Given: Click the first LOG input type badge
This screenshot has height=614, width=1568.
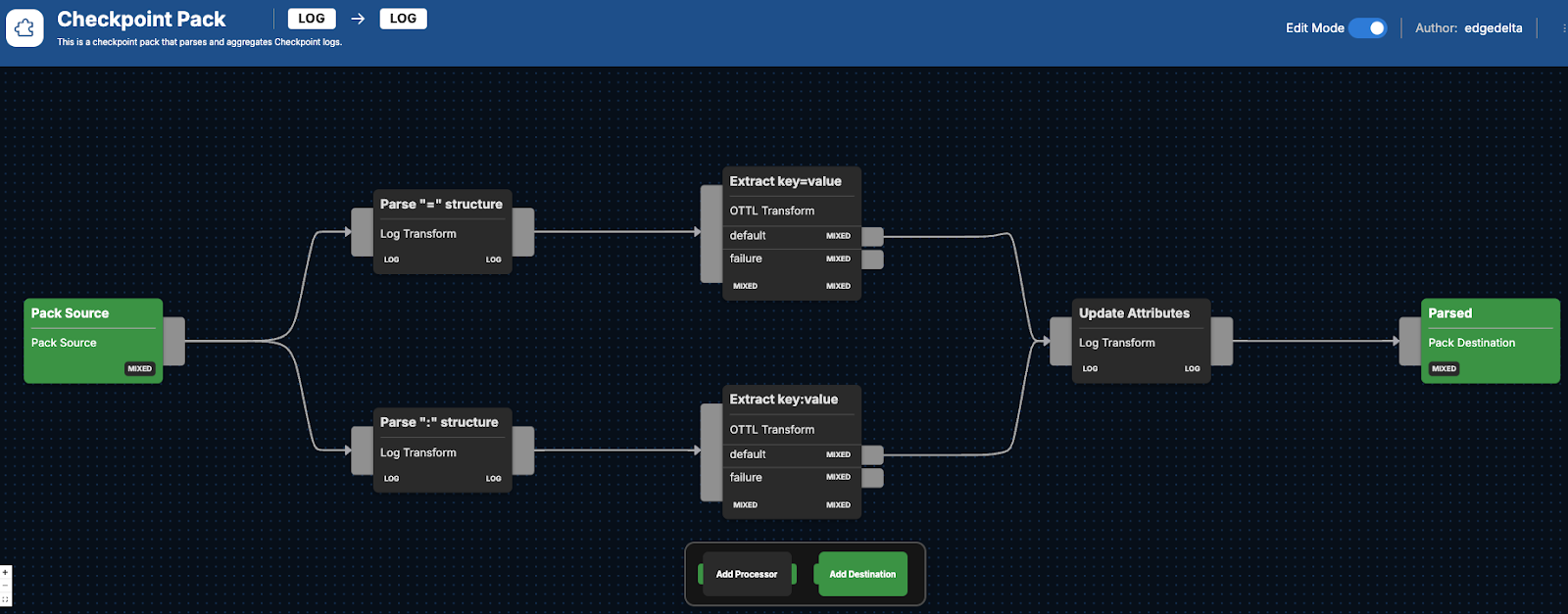Looking at the screenshot, I should tap(312, 19).
